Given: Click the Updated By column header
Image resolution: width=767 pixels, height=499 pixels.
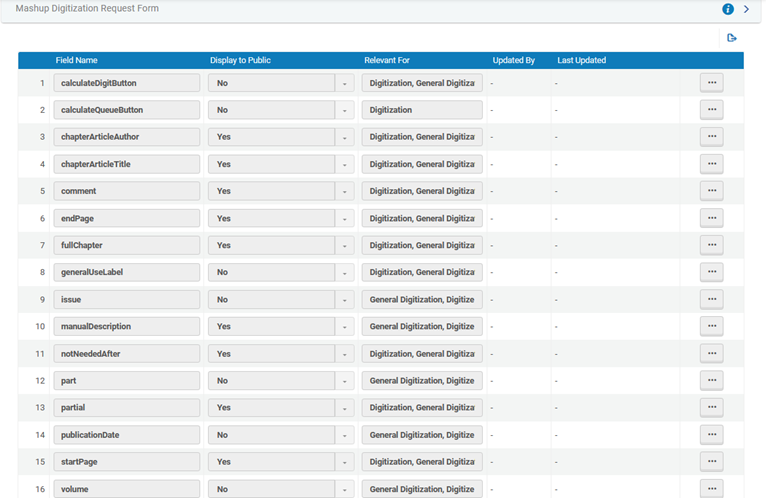Looking at the screenshot, I should [514, 60].
